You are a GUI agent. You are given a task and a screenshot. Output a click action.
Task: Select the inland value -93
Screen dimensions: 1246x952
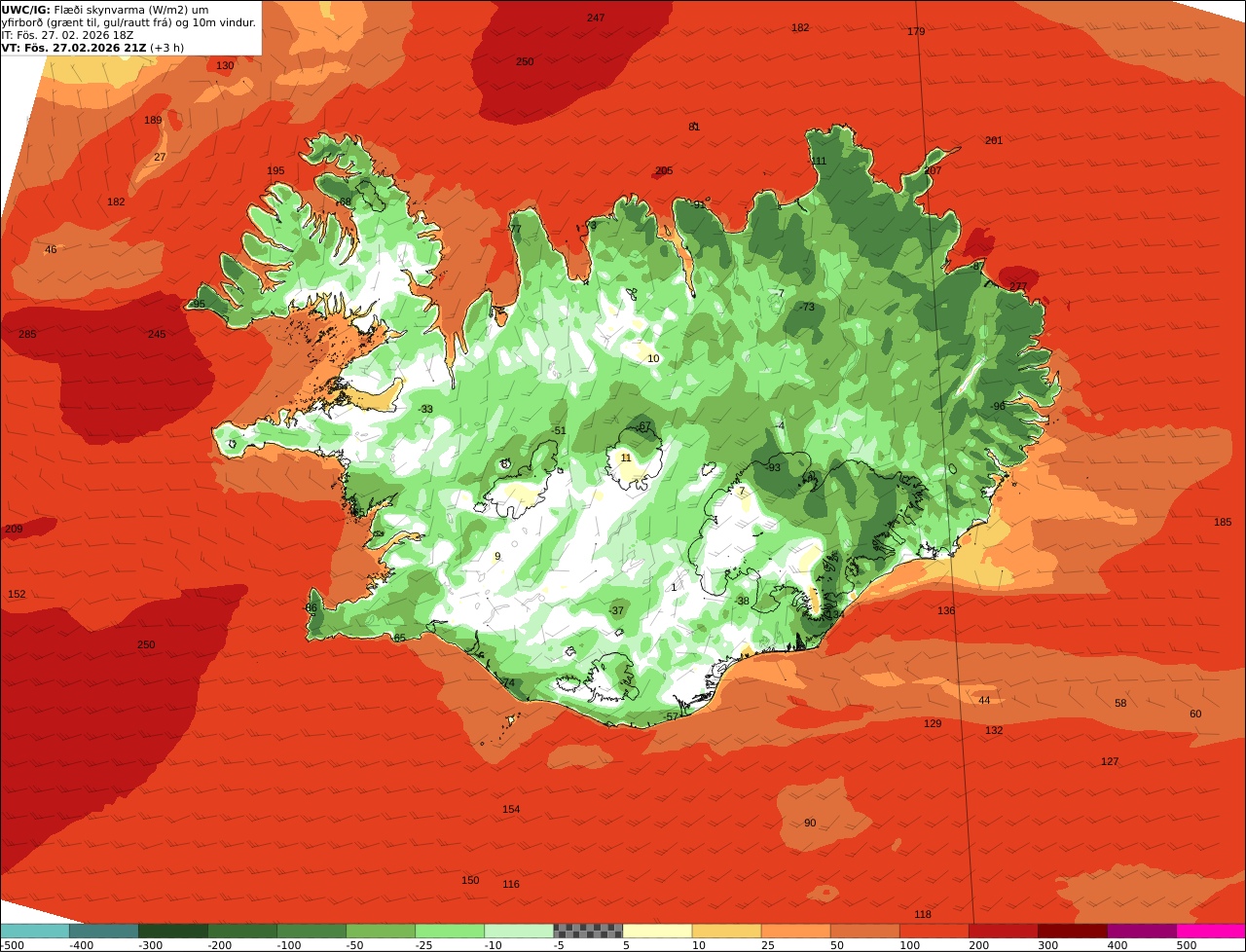point(773,467)
